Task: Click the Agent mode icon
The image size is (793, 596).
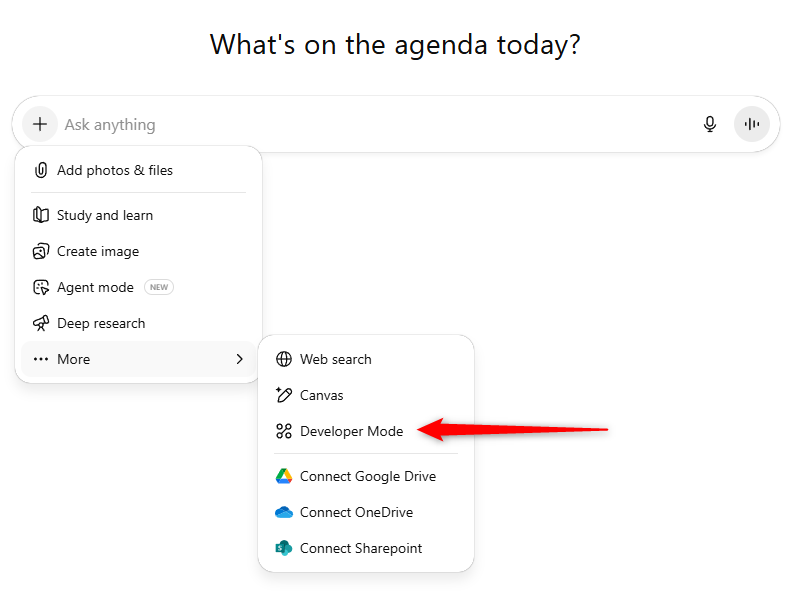Action: (41, 287)
